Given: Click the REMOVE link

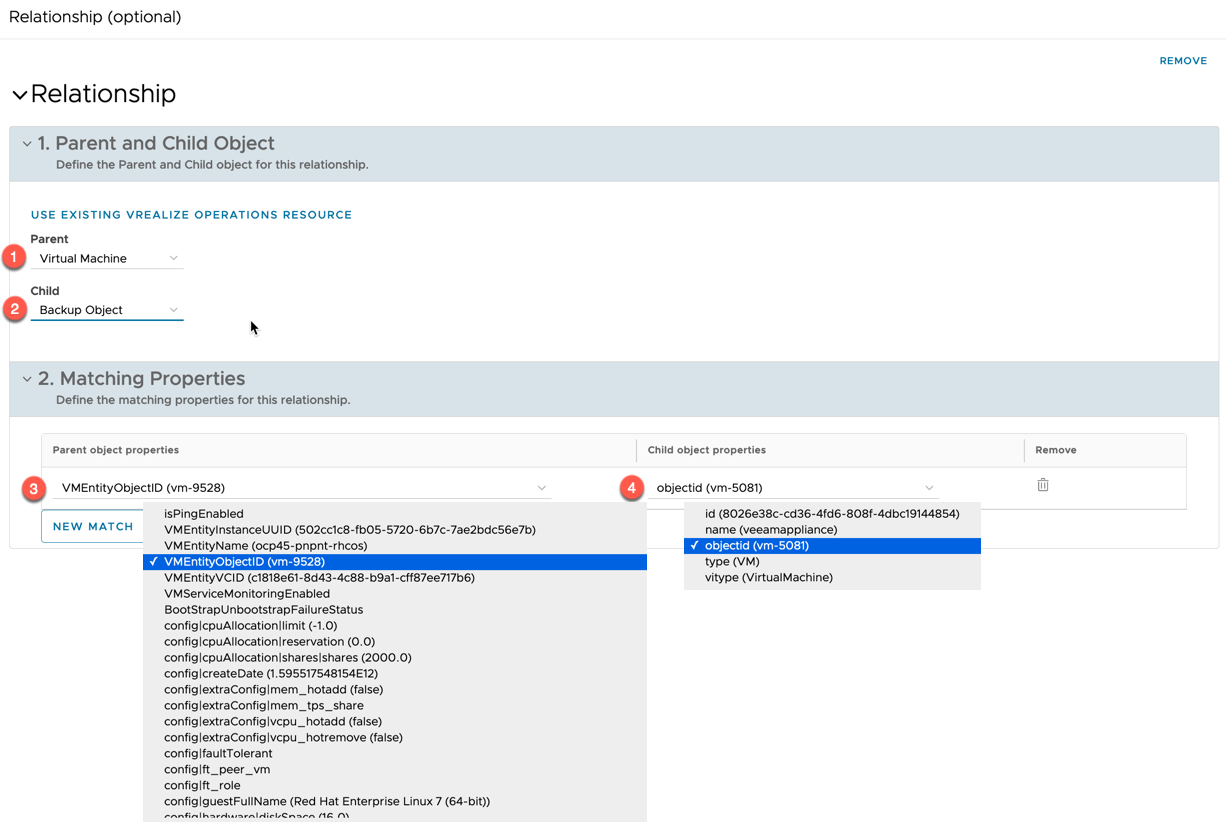Looking at the screenshot, I should (1183, 61).
